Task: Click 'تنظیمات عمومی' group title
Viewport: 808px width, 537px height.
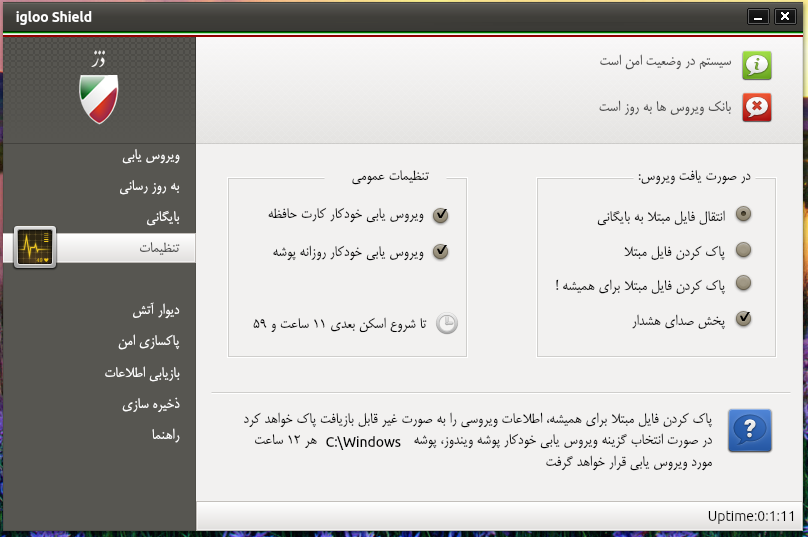Action: click(x=390, y=176)
